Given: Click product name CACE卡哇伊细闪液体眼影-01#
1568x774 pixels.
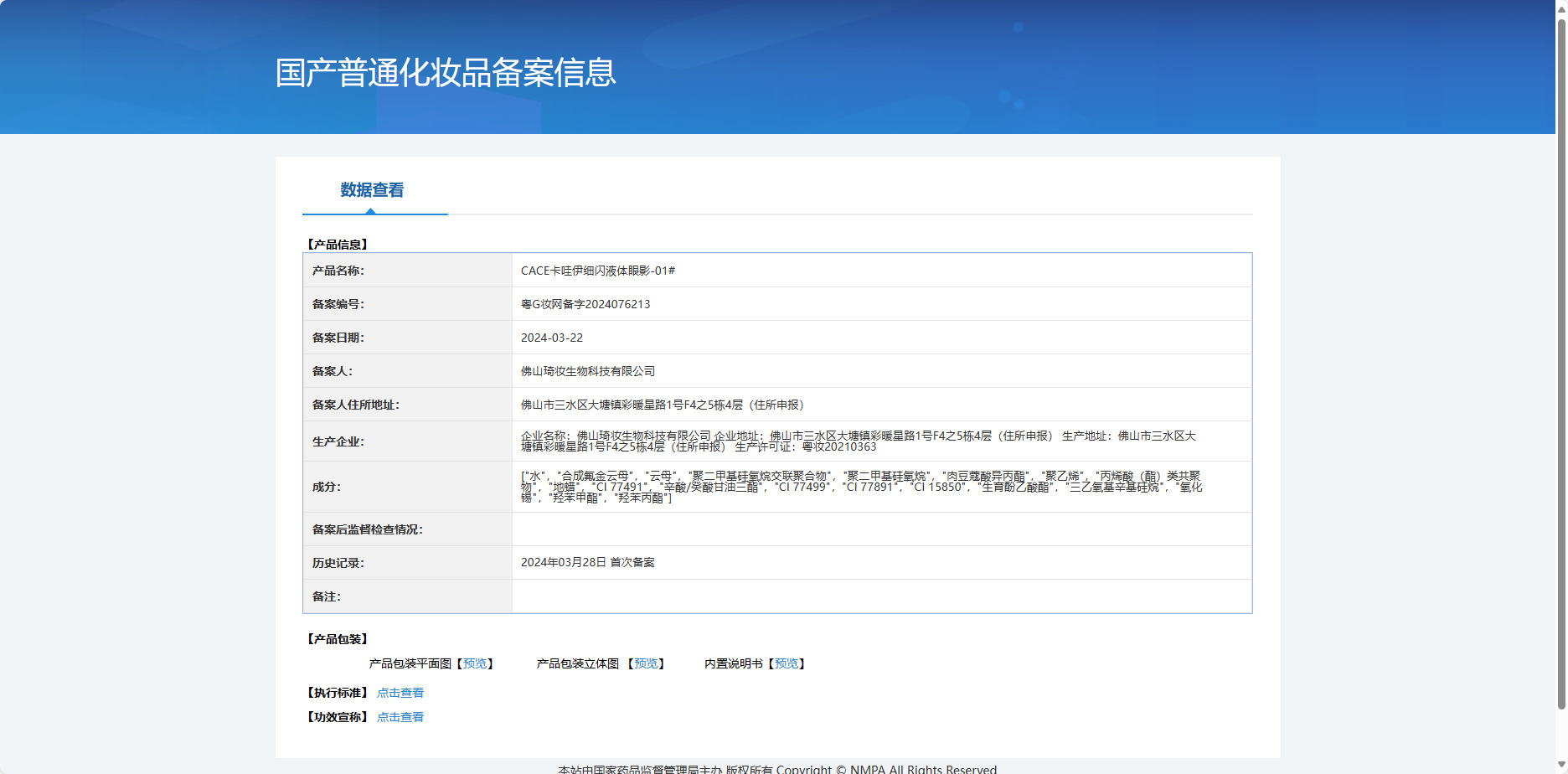Looking at the screenshot, I should pyautogui.click(x=598, y=271).
